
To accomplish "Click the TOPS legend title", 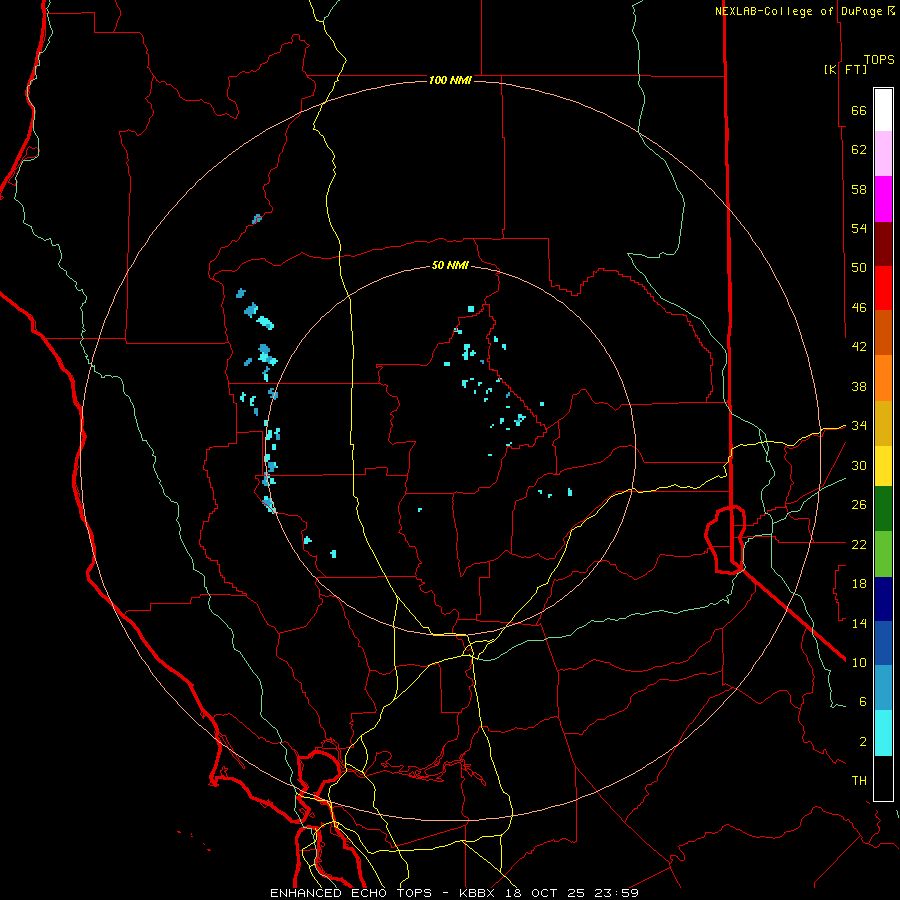I will pos(879,60).
